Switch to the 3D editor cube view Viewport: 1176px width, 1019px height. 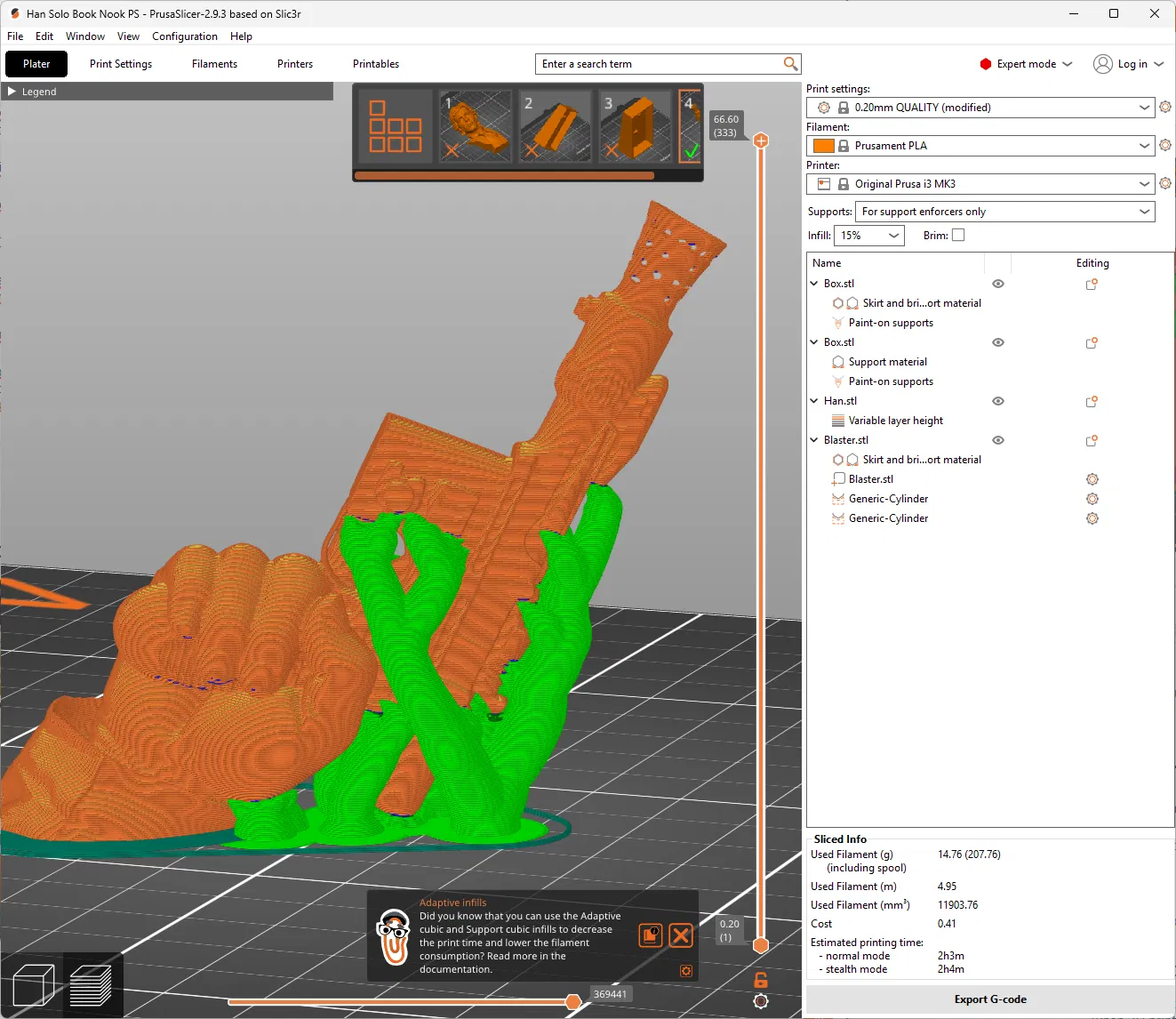pyautogui.click(x=34, y=986)
